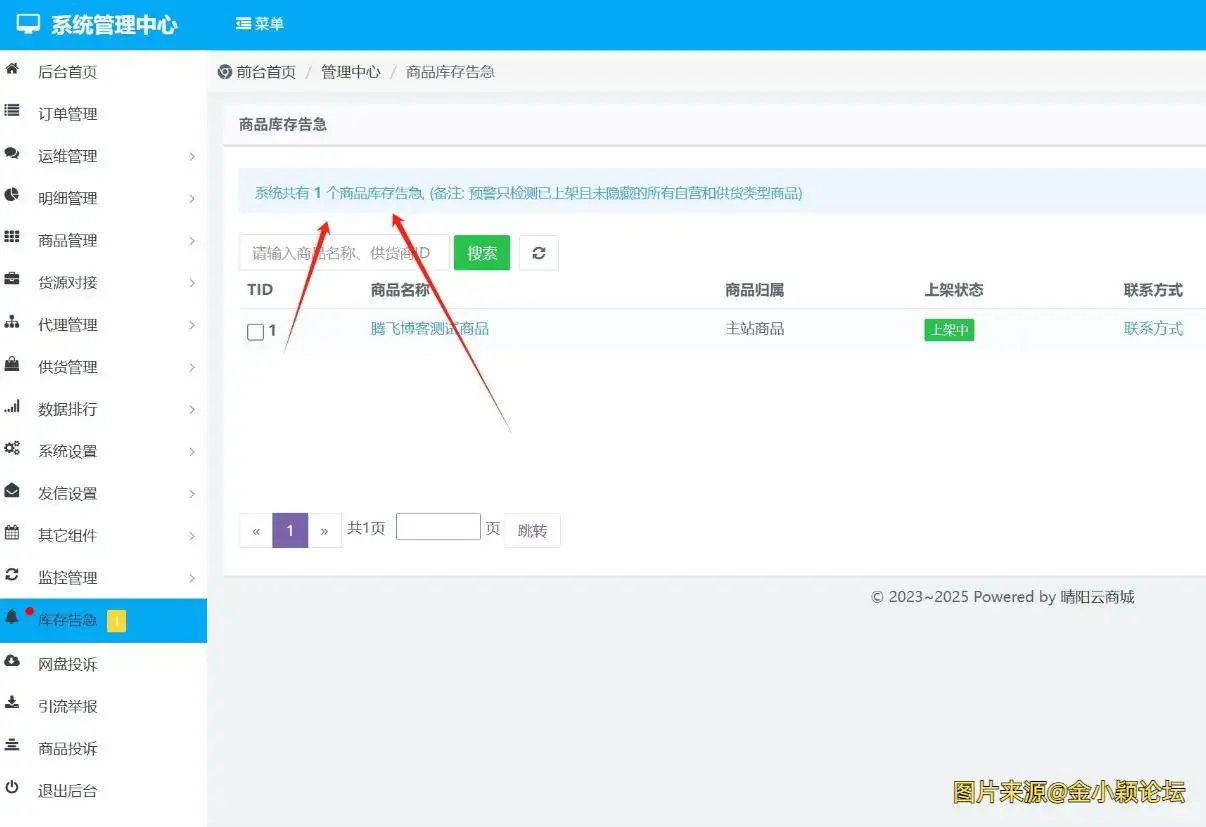Tick the checkbox for TID 1 row
The height and width of the screenshot is (827, 1206).
255,332
